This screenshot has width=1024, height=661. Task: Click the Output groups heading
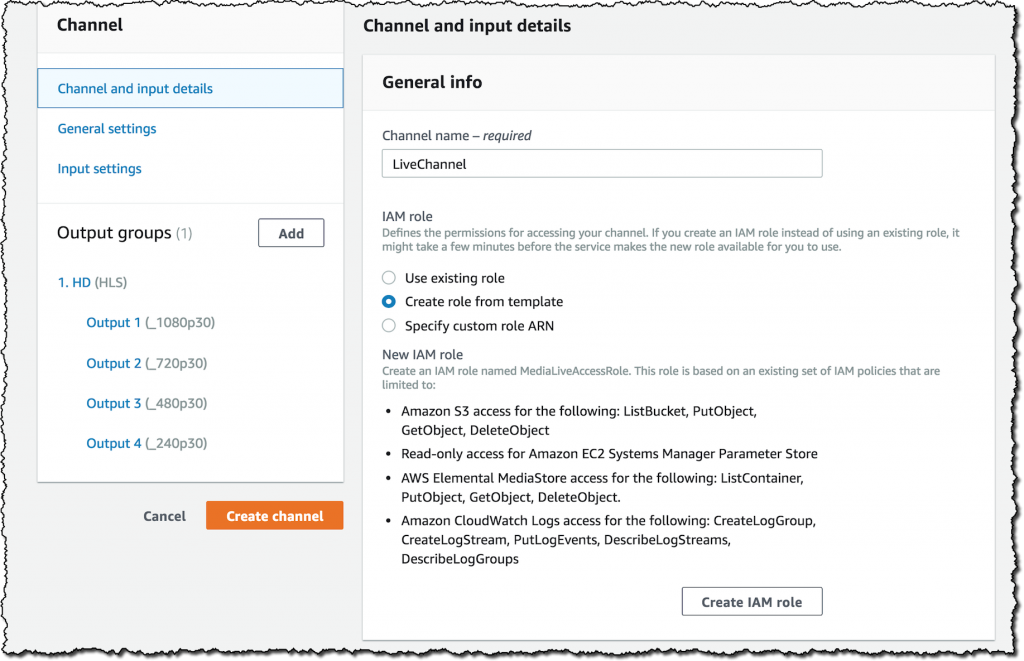(114, 233)
